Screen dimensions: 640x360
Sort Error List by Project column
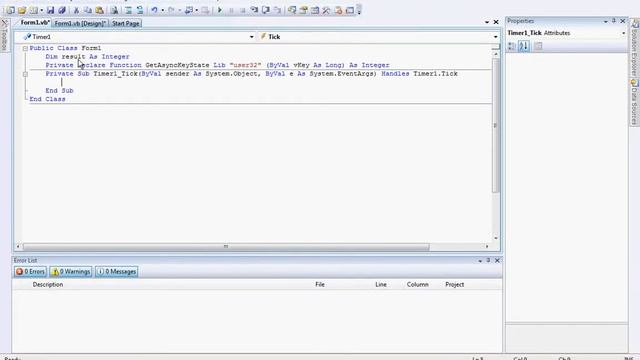click(x=454, y=284)
